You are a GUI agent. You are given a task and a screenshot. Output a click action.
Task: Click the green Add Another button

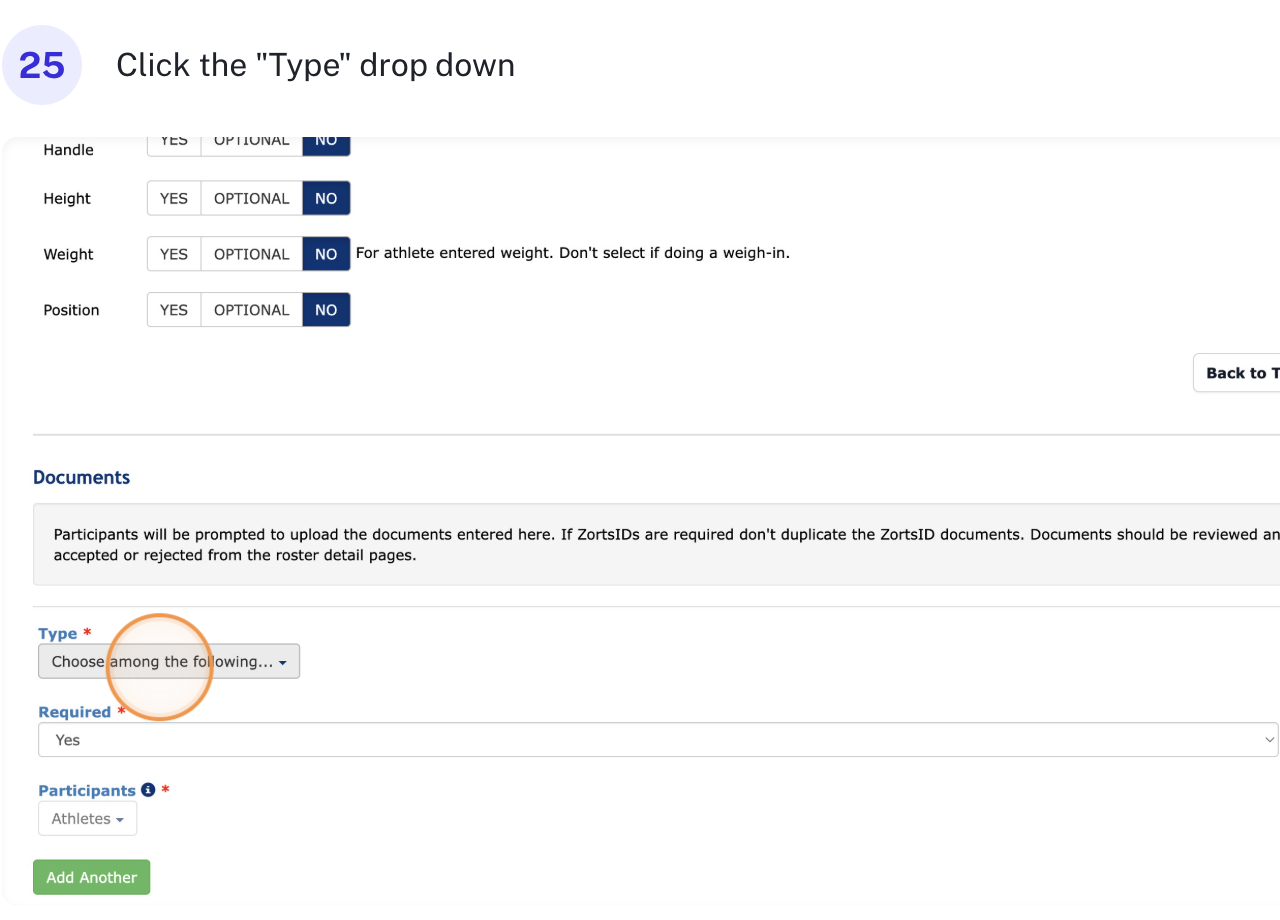[x=91, y=877]
